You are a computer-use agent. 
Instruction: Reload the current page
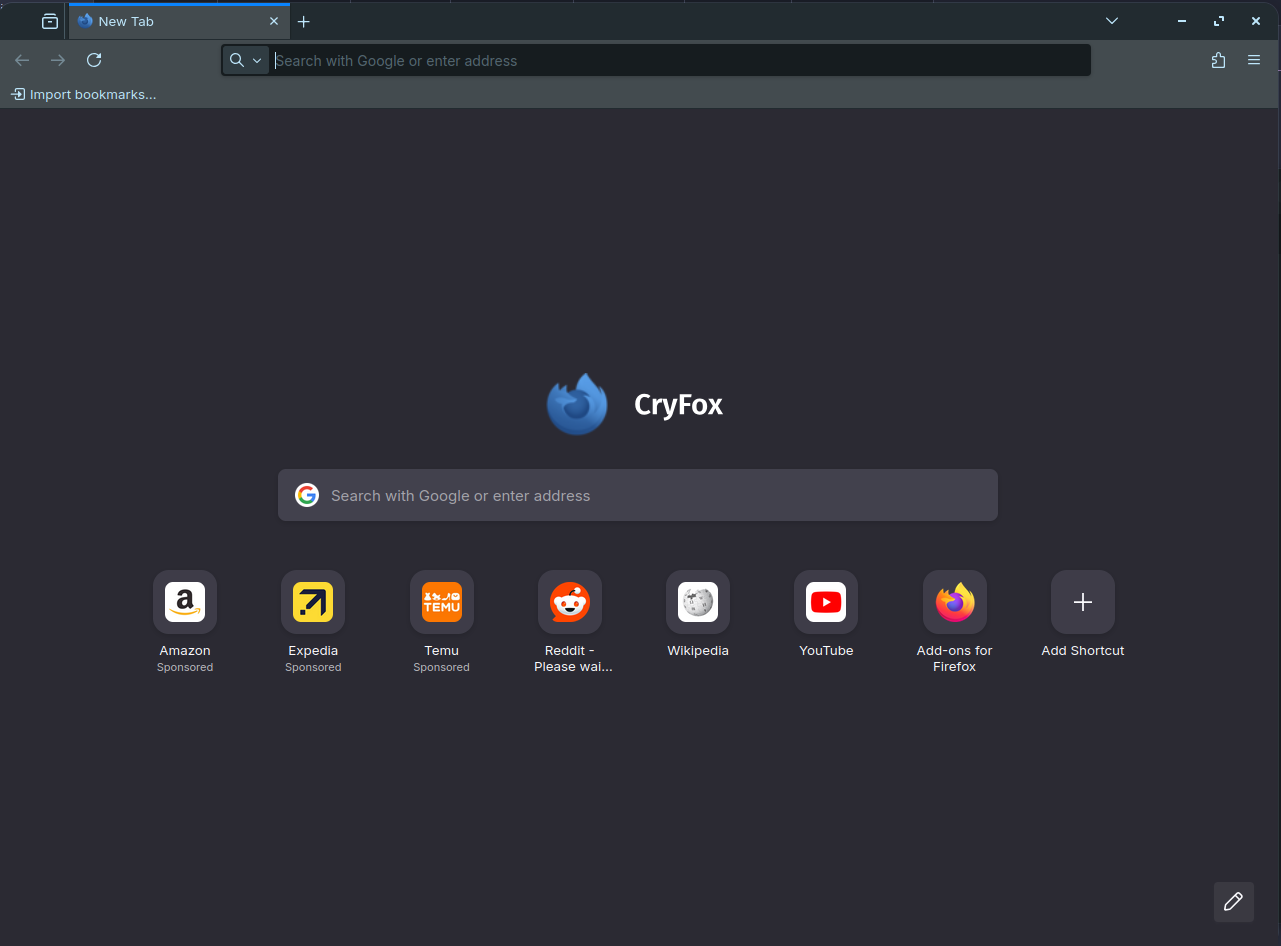tap(94, 60)
